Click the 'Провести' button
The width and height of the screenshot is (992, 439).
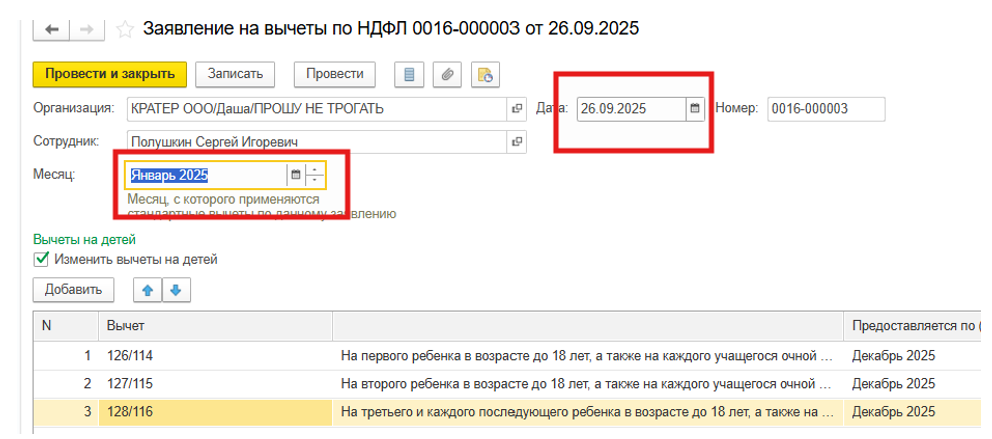point(334,74)
